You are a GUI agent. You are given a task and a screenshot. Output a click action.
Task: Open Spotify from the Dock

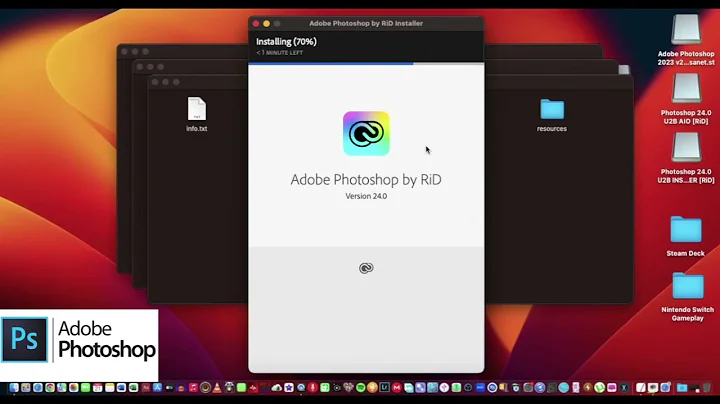tap(361, 388)
